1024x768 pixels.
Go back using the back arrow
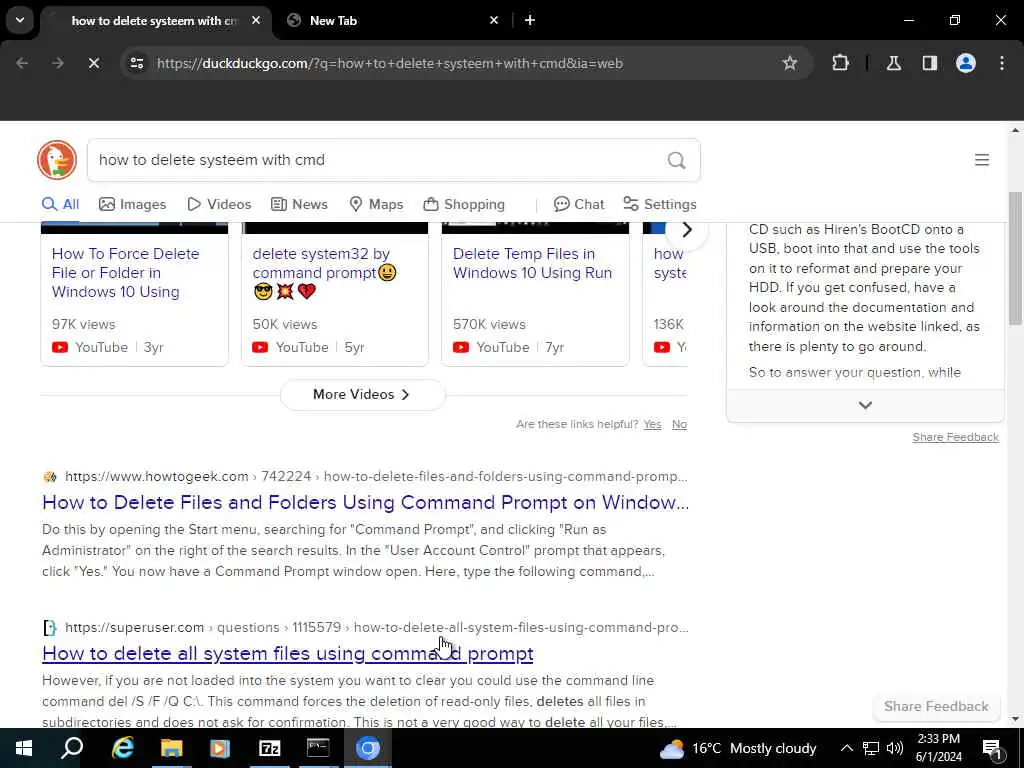click(x=22, y=63)
